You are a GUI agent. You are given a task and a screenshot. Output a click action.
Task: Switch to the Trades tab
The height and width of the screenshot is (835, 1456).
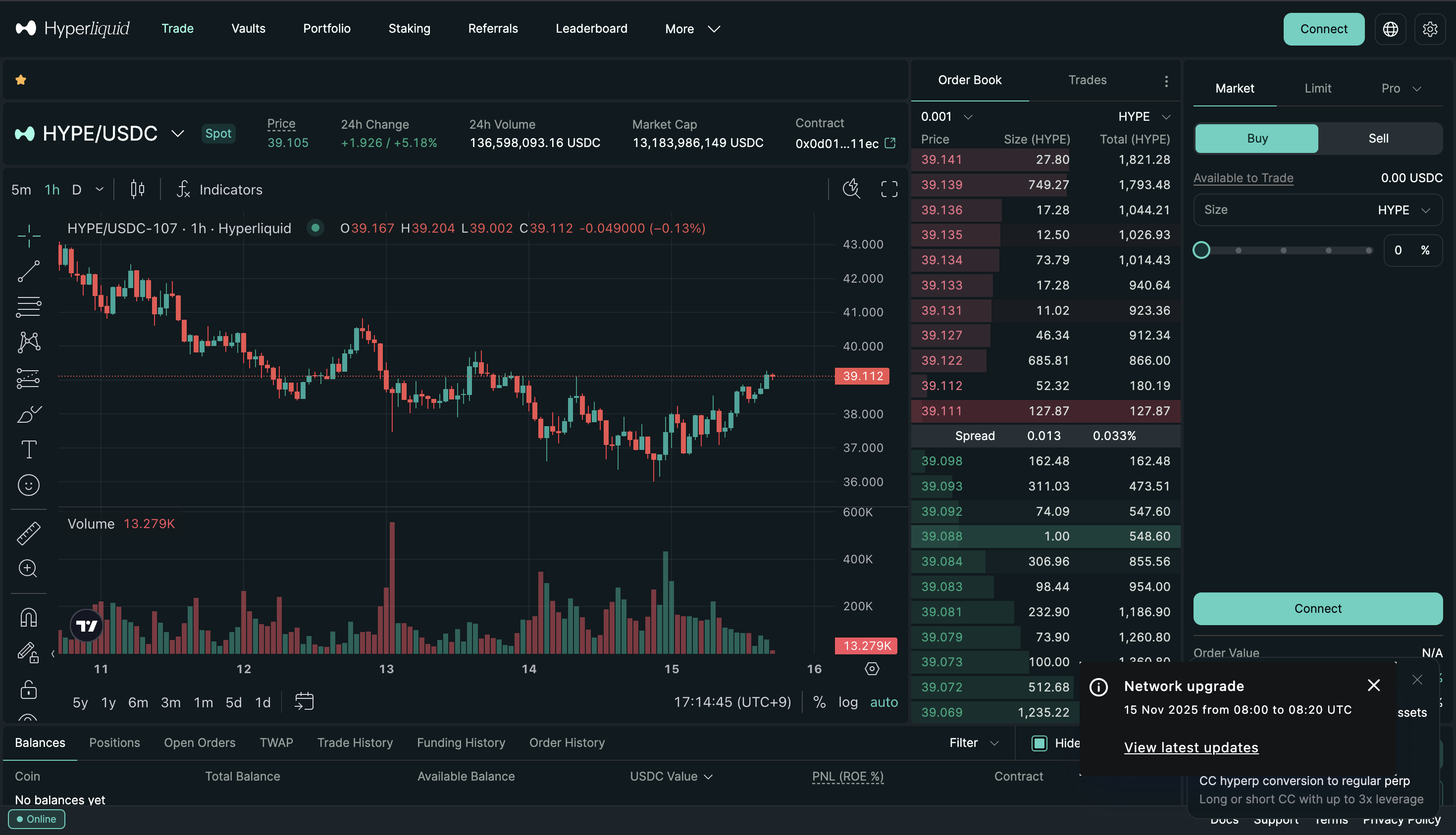(1087, 80)
